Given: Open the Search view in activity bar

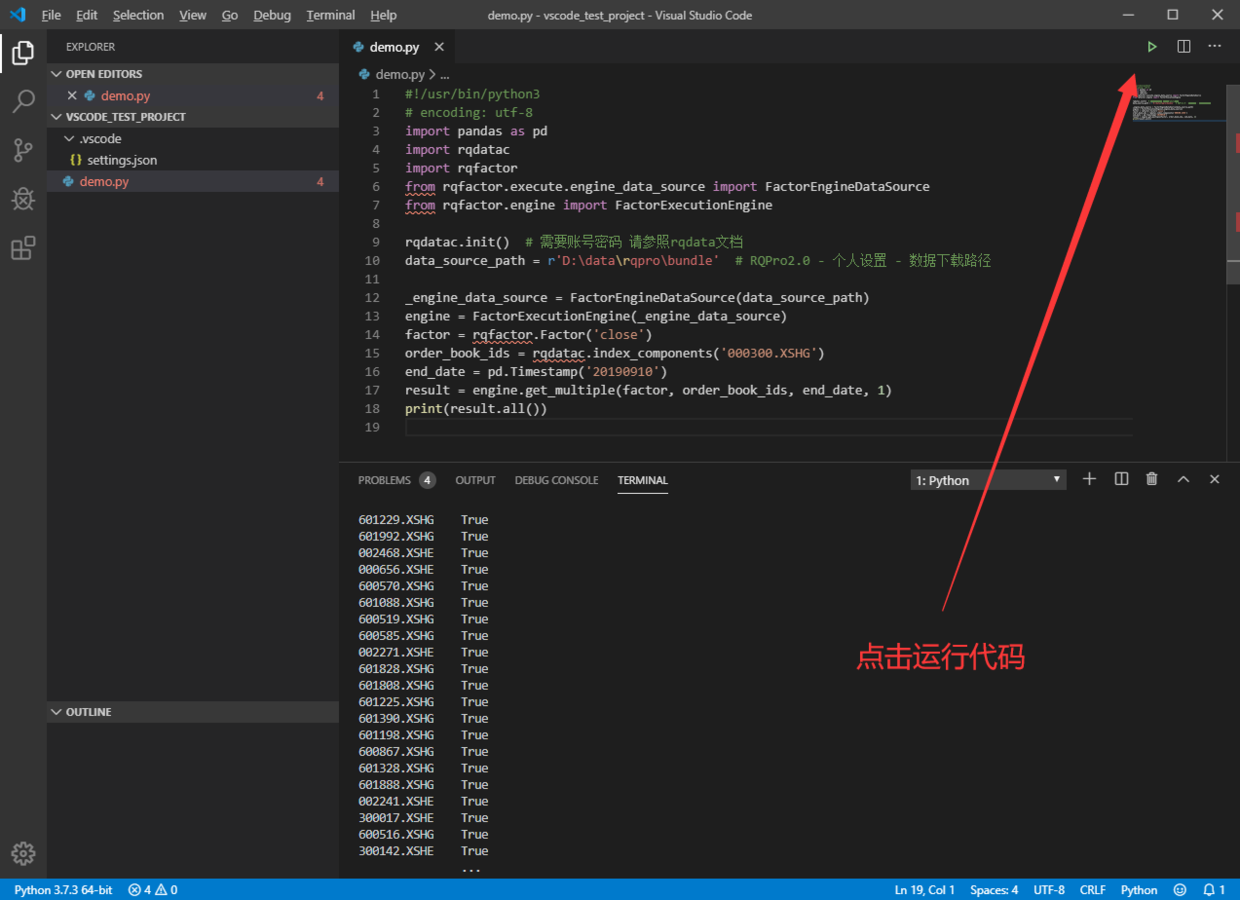Looking at the screenshot, I should pyautogui.click(x=23, y=101).
